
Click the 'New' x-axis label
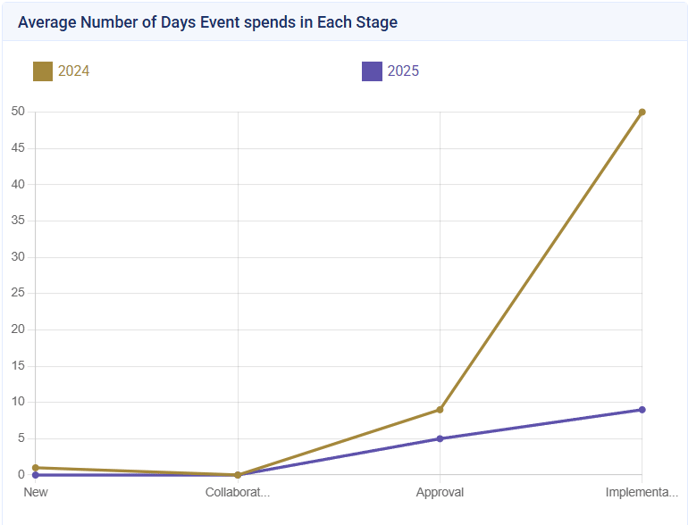[36, 493]
